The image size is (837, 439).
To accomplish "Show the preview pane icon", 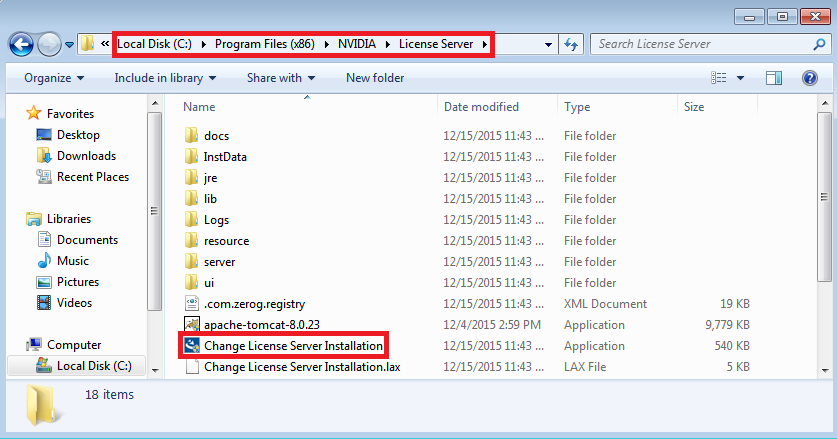I will coord(773,78).
